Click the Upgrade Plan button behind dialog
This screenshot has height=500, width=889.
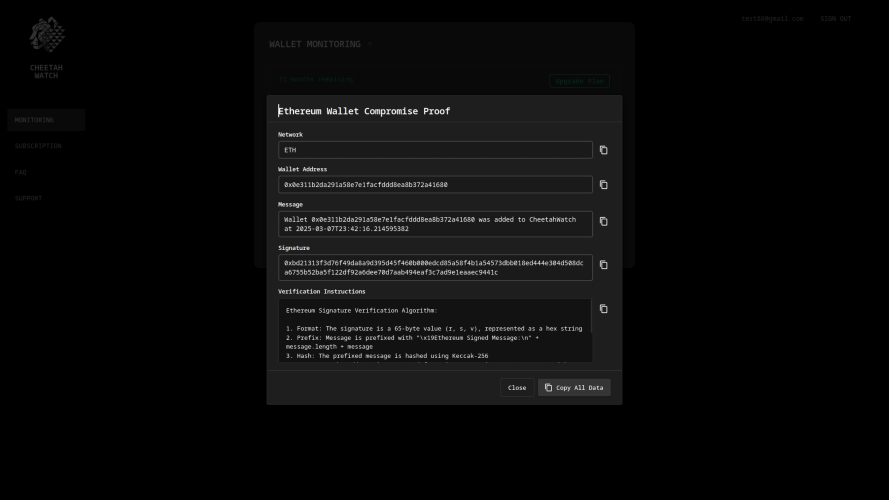(x=579, y=81)
